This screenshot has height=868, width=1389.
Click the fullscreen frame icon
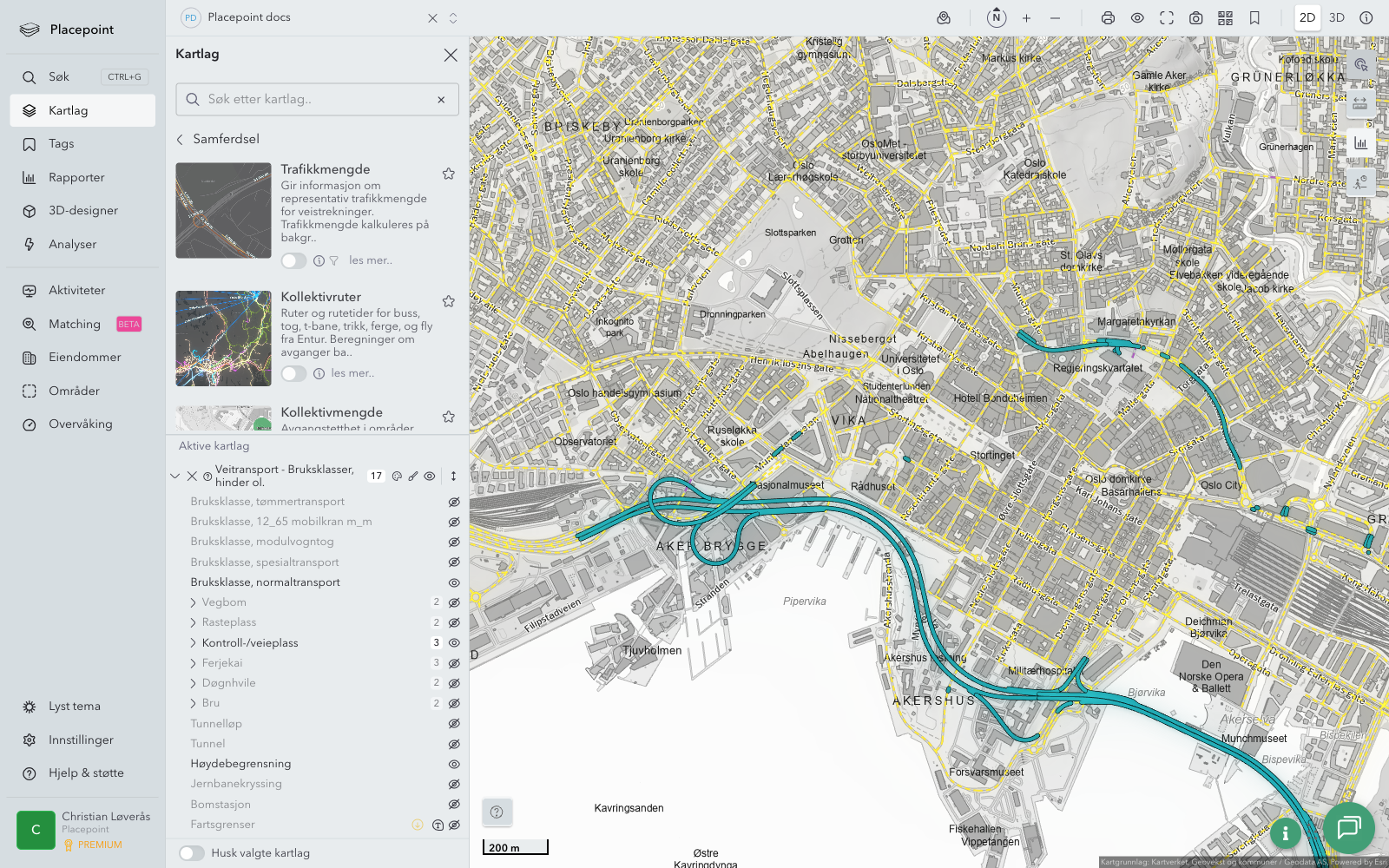click(1167, 18)
